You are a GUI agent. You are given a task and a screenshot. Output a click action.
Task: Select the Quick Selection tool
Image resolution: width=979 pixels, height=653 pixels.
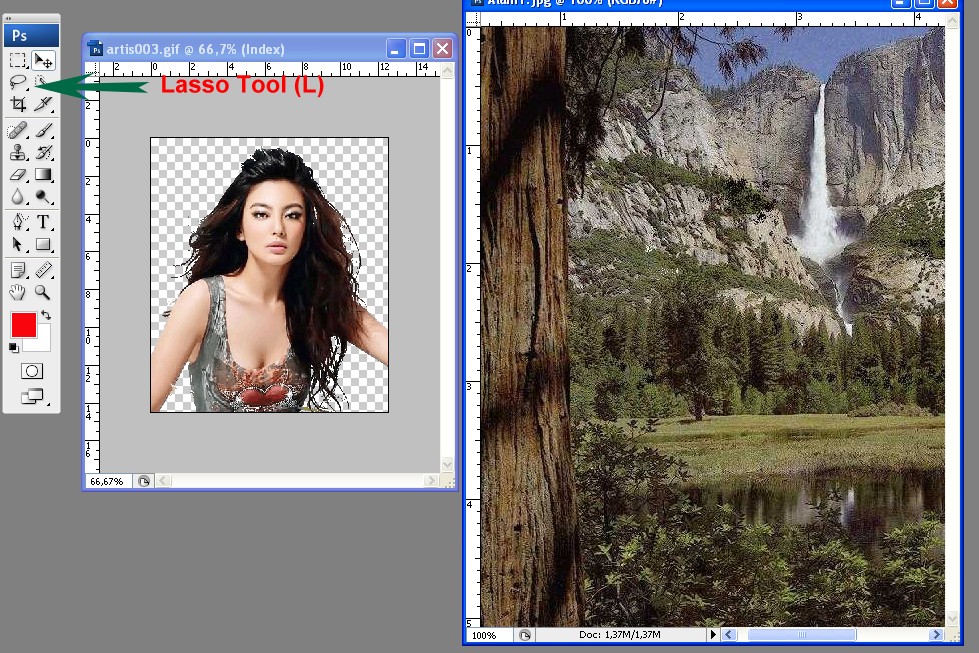coord(43,82)
